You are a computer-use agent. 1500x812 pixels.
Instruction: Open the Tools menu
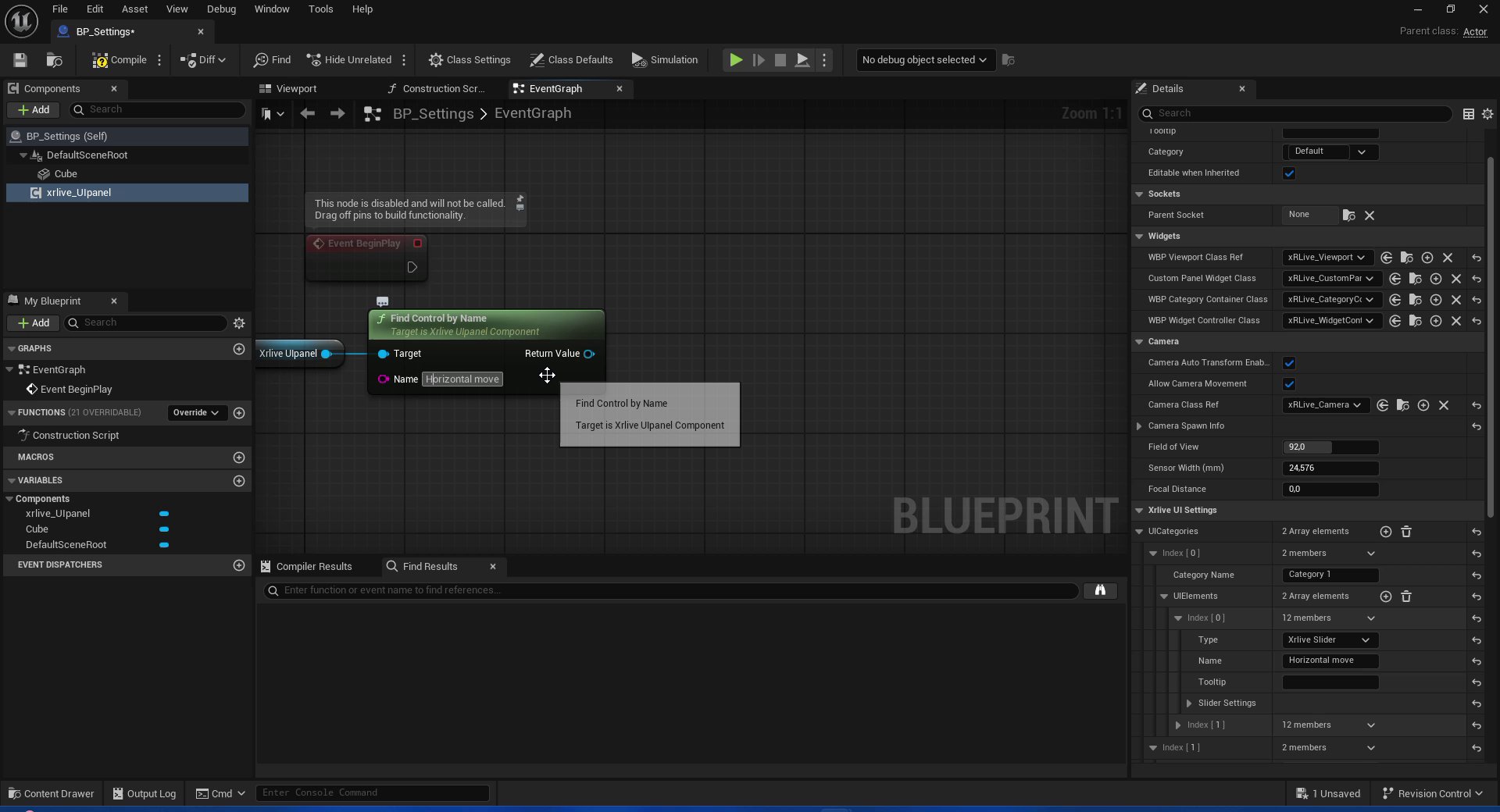[320, 9]
